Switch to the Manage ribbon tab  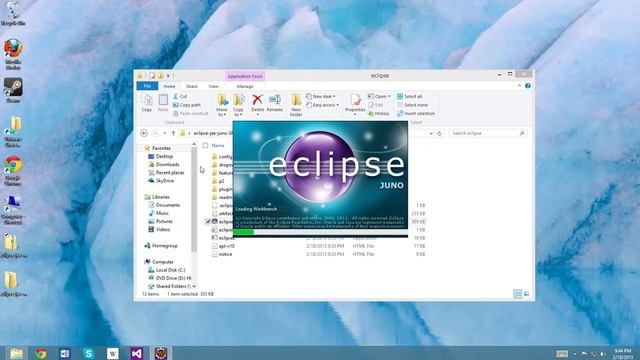coord(245,86)
